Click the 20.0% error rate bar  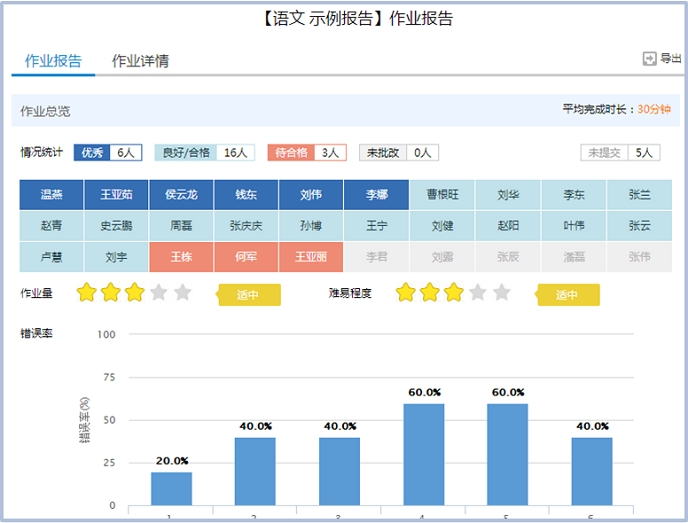[171, 489]
